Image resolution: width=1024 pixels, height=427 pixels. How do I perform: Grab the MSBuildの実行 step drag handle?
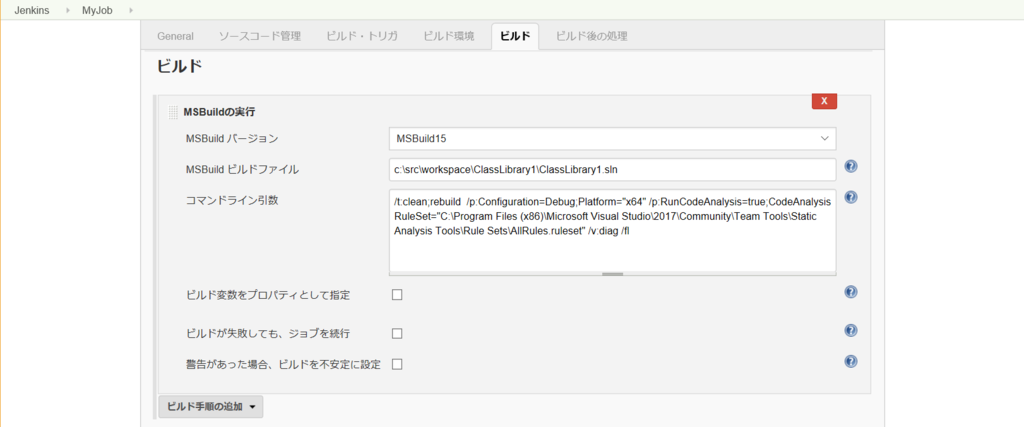click(x=173, y=112)
